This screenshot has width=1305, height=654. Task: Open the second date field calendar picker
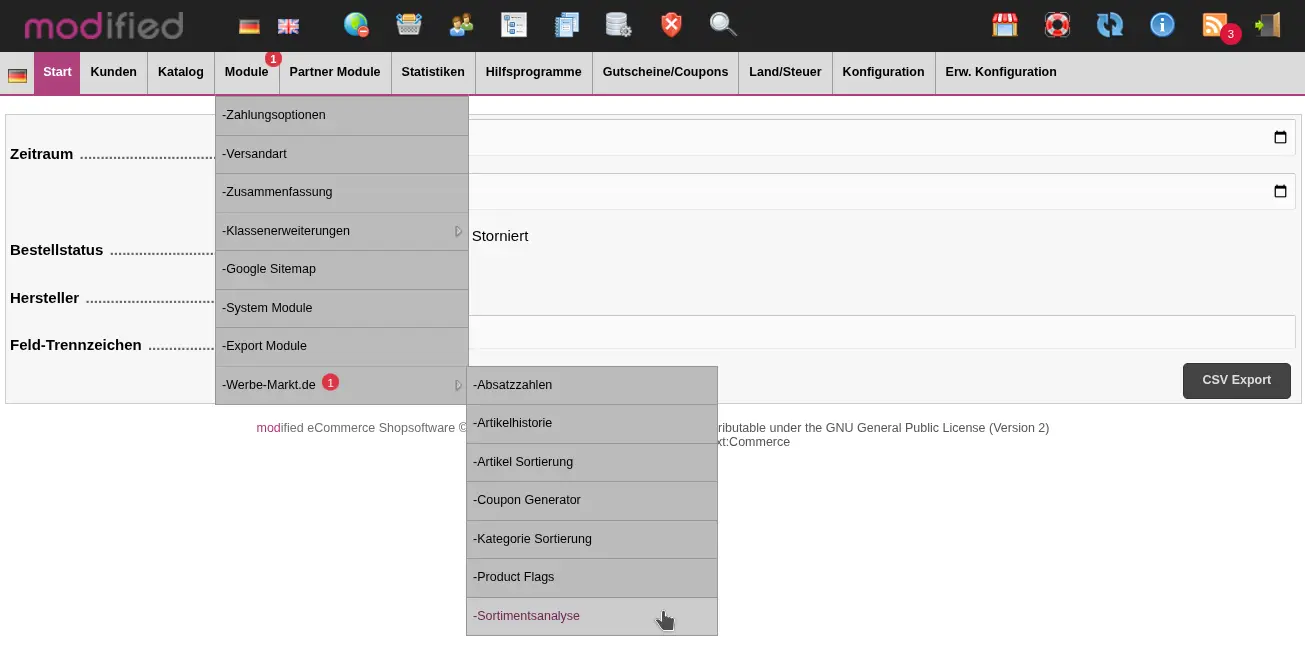coord(1280,192)
